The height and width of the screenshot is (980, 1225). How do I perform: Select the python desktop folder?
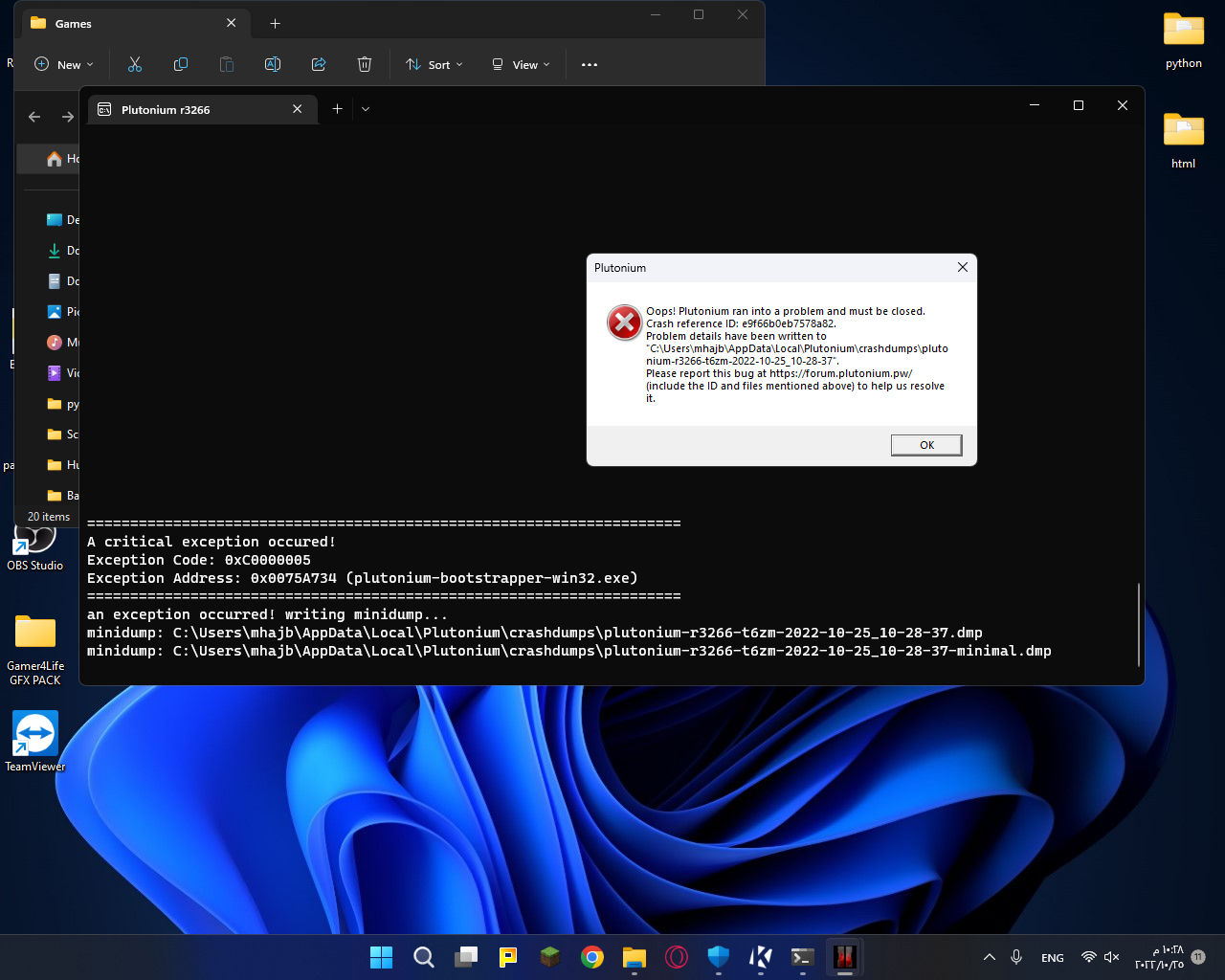click(1184, 40)
